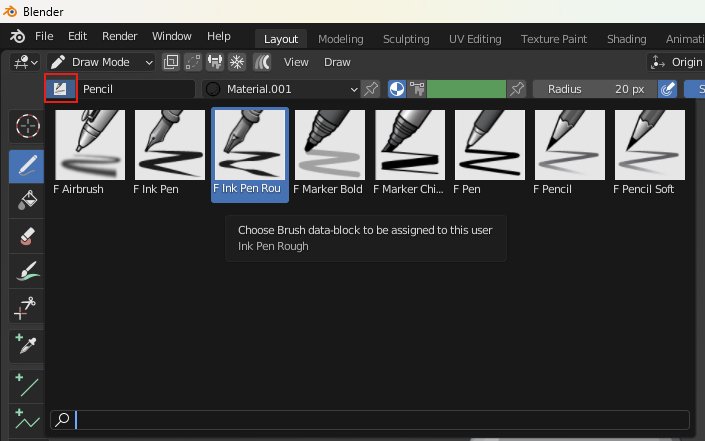Open the Draw Mode dropdown

tap(102, 62)
